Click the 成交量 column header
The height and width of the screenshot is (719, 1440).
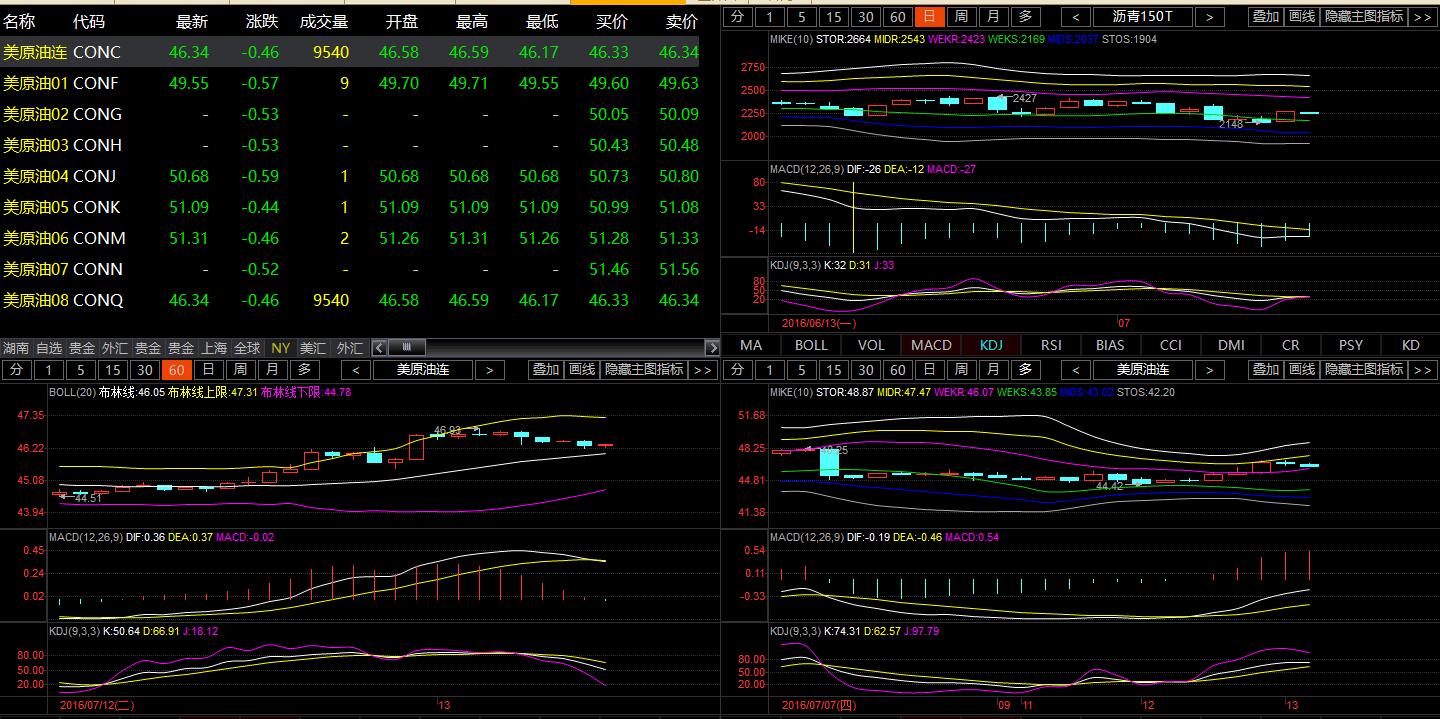324,21
